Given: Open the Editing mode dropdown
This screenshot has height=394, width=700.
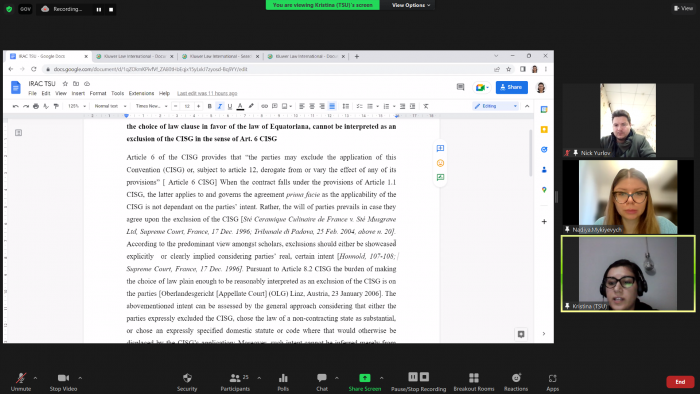Looking at the screenshot, I should pos(496,106).
